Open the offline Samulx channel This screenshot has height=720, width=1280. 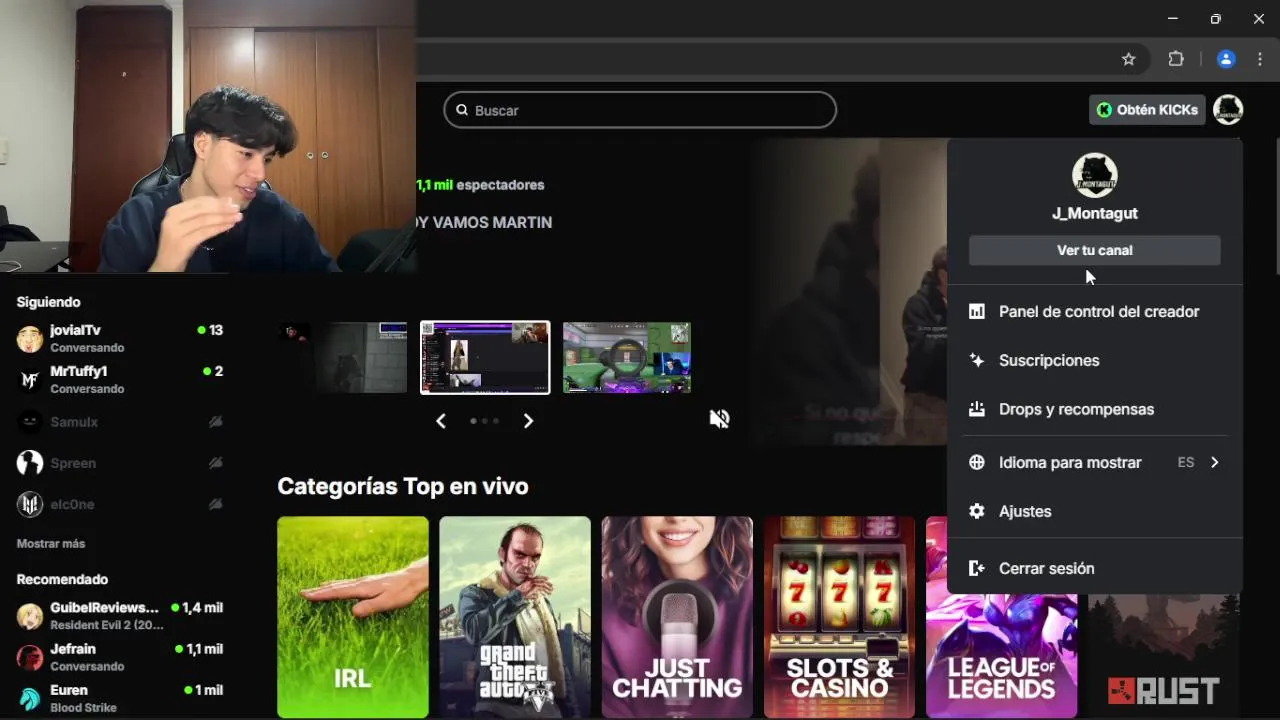tap(120, 422)
